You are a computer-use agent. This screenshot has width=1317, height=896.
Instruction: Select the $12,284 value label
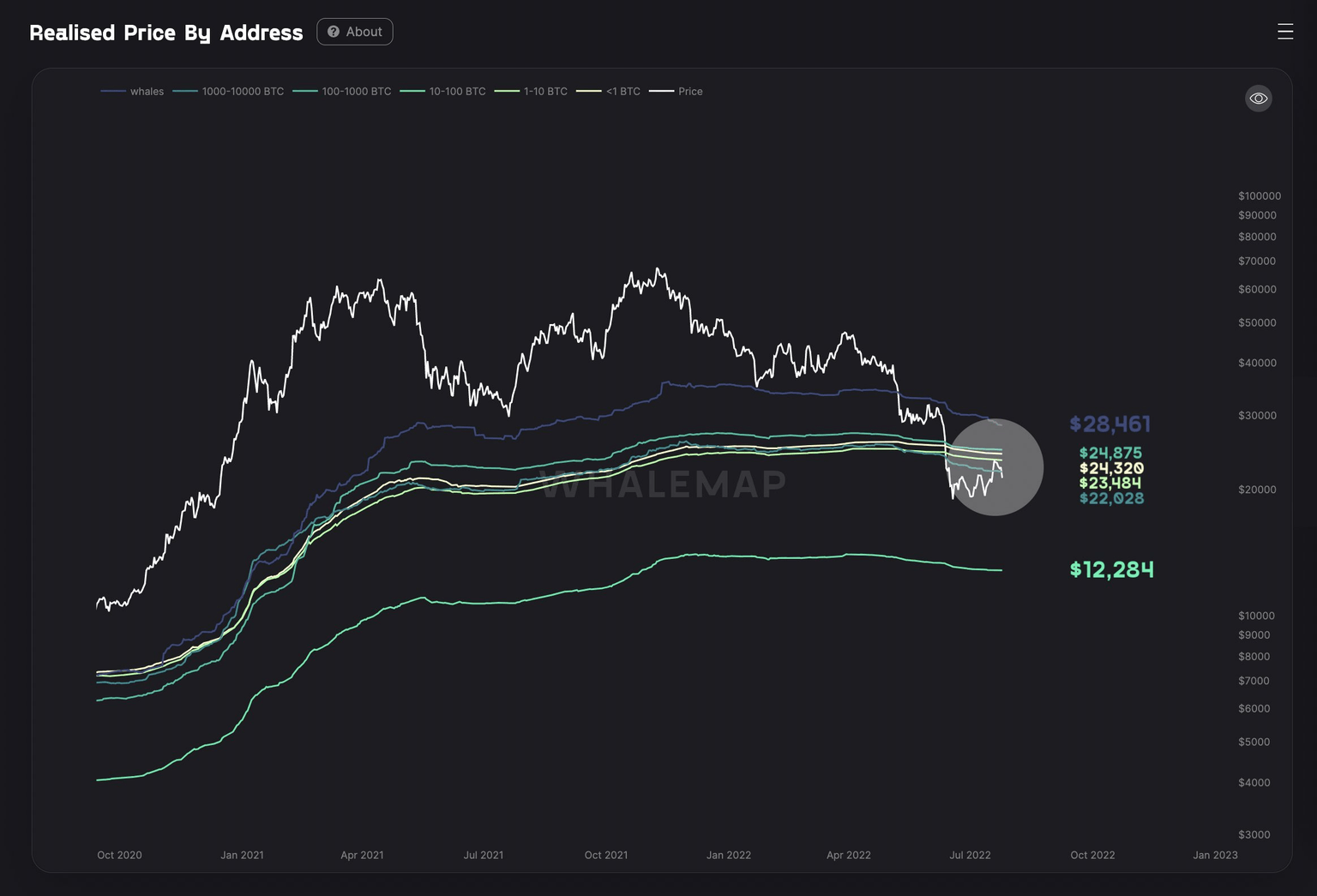1111,570
